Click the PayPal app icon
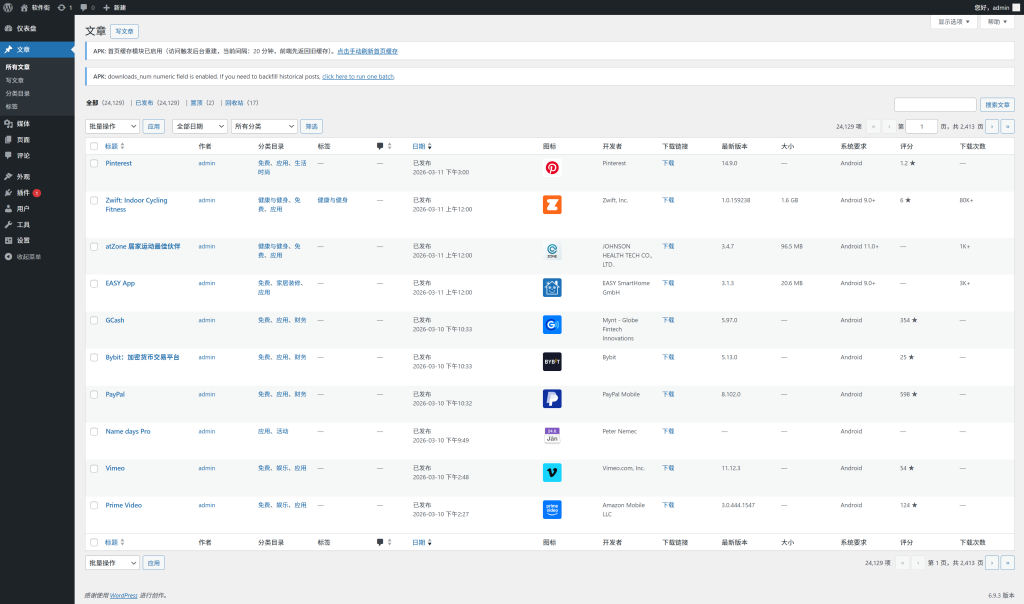The width and height of the screenshot is (1024, 604). (552, 399)
